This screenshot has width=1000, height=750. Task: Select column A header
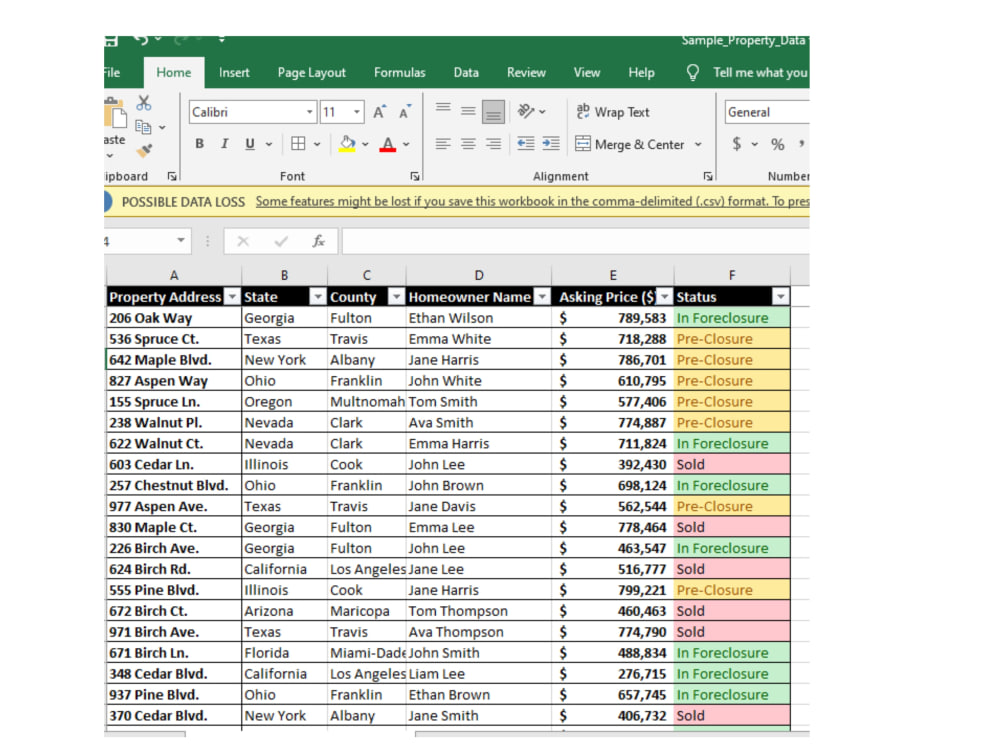pos(173,276)
